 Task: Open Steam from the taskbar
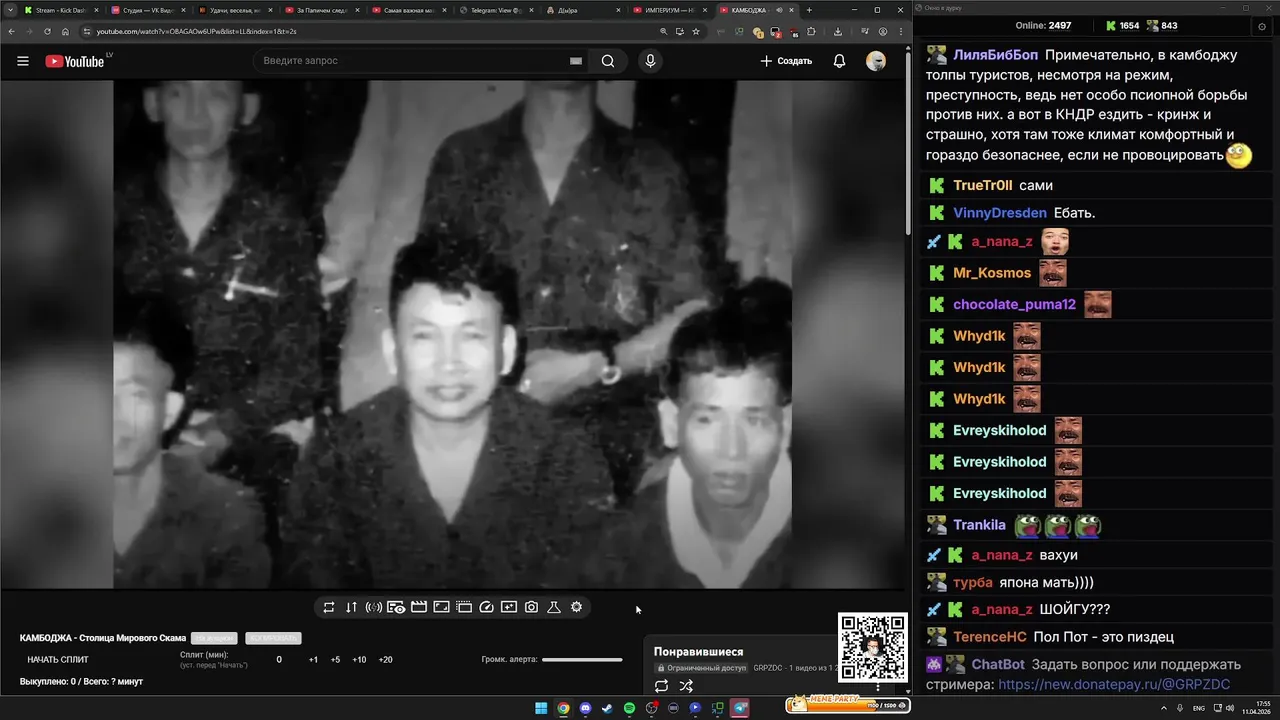point(607,708)
